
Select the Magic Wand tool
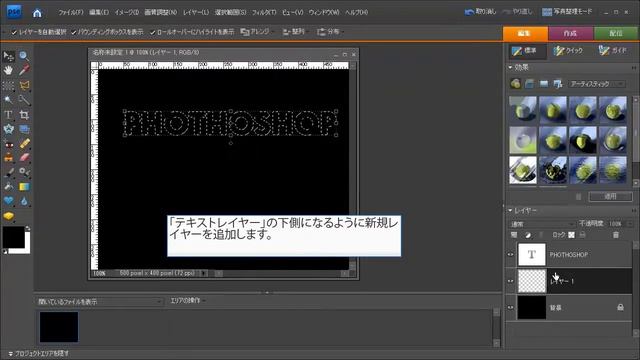[x=9, y=100]
